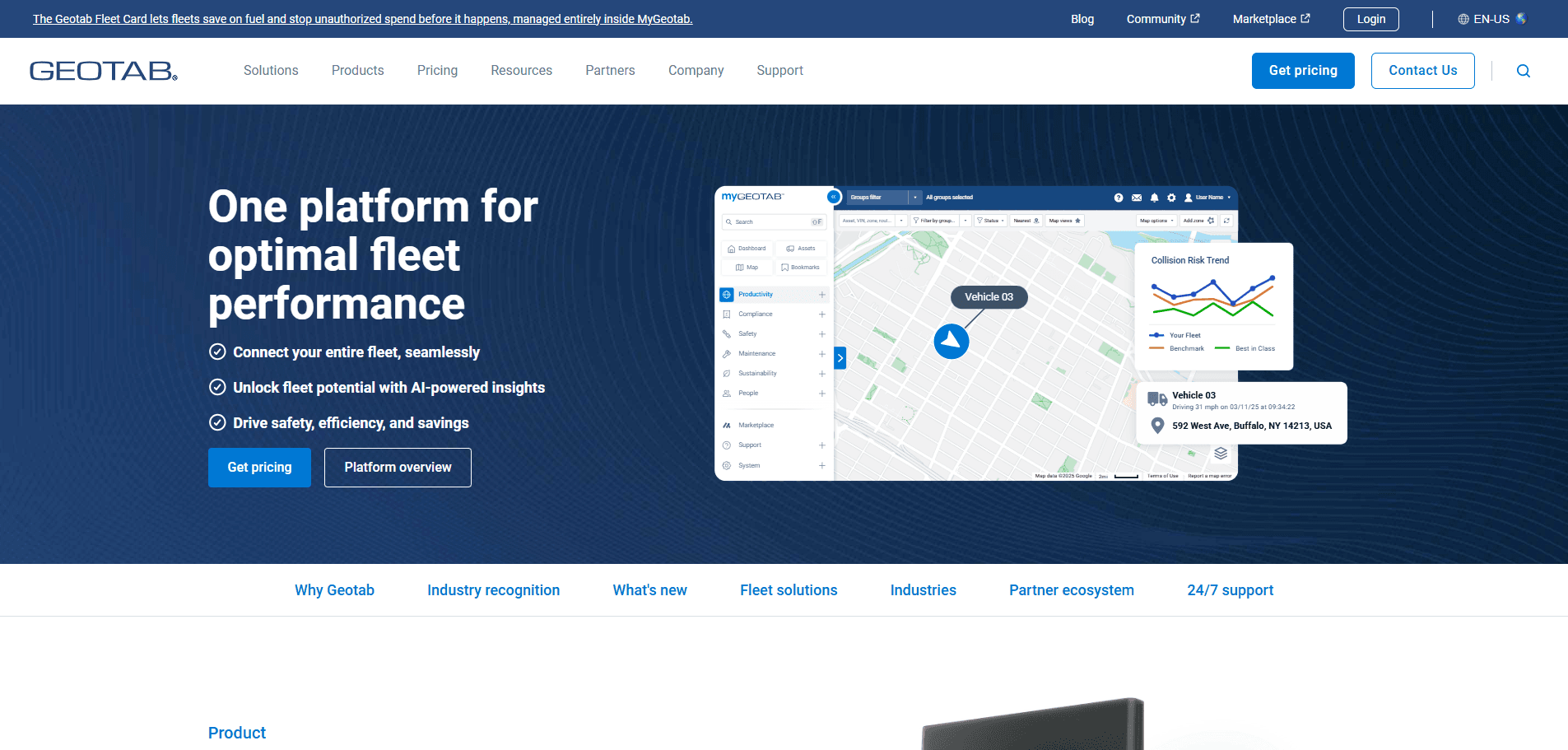
Task: Click the notification bell icon in MyGeotab
Action: (1154, 198)
